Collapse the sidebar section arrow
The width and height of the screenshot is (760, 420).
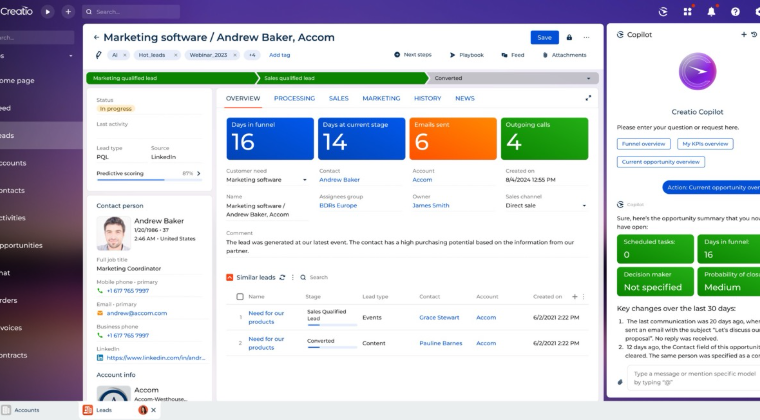coord(71,56)
